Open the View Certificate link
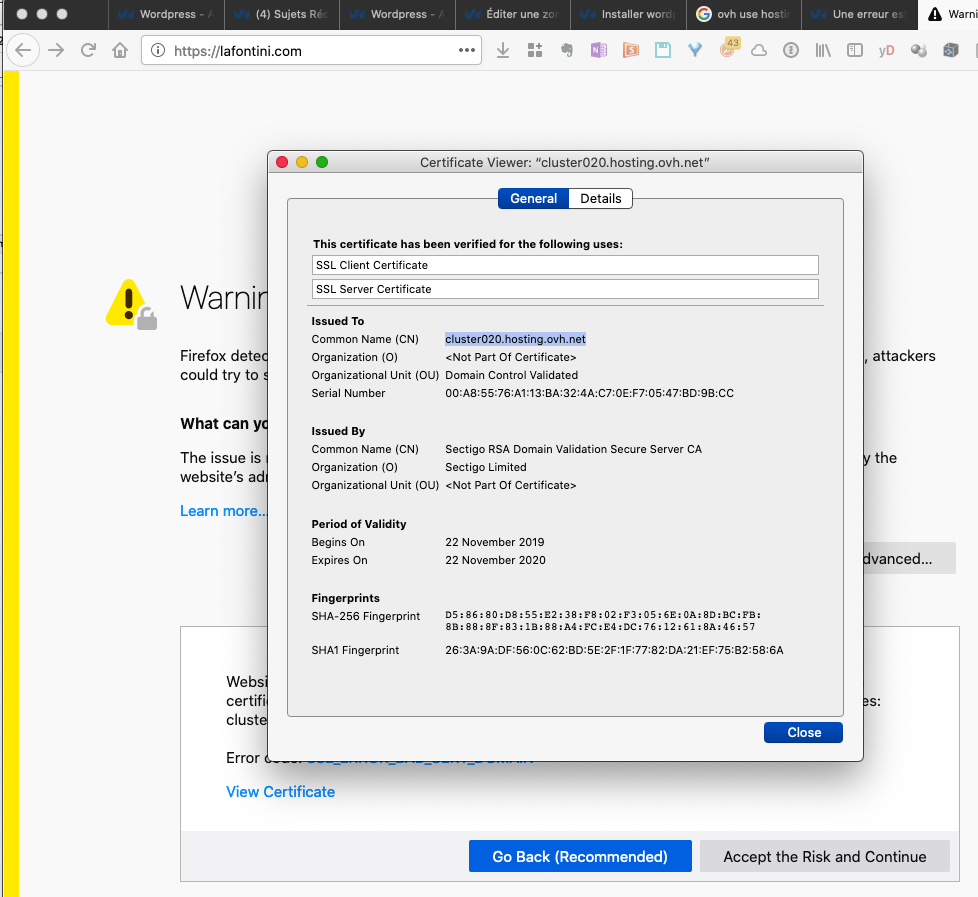The image size is (978, 897). tap(280, 791)
